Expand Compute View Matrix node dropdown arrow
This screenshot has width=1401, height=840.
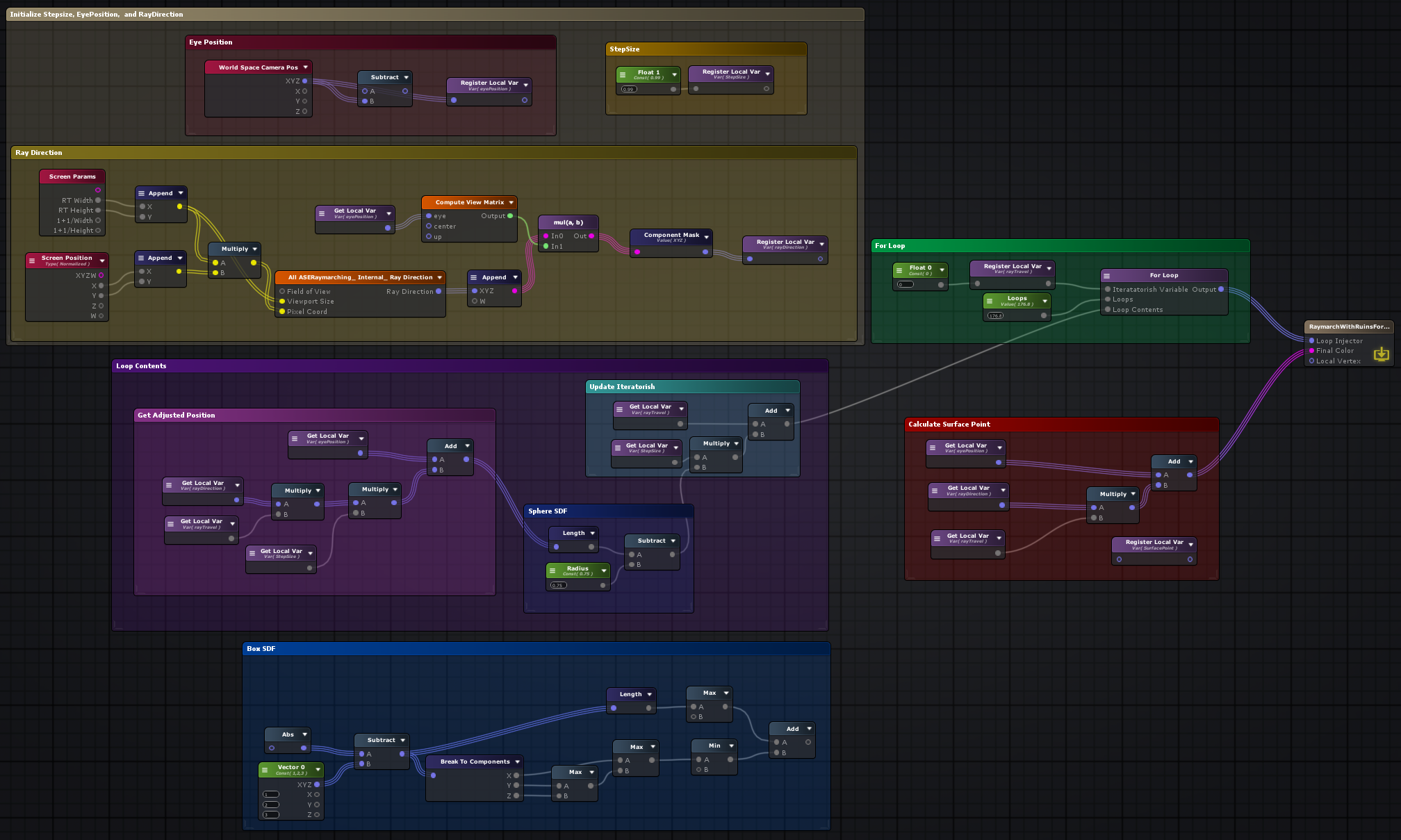[511, 202]
